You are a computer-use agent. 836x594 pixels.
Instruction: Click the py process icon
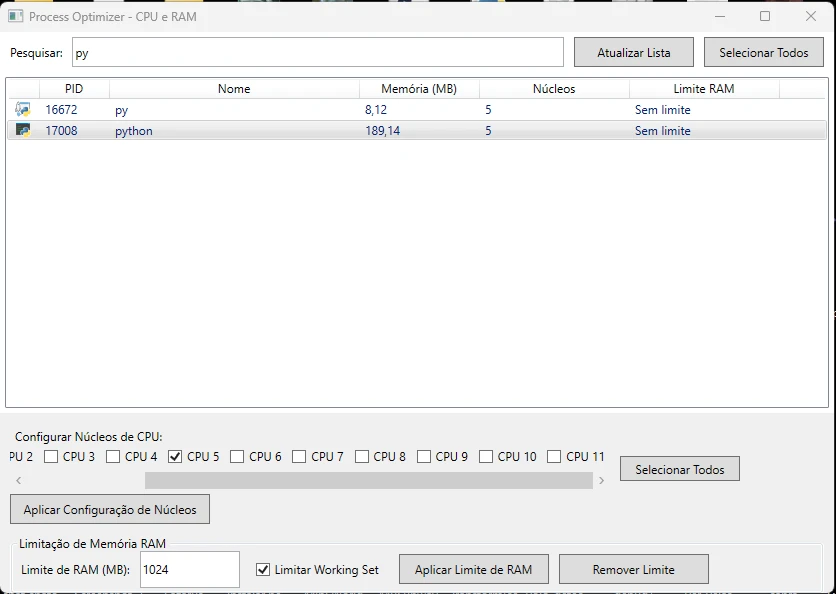[x=23, y=110]
